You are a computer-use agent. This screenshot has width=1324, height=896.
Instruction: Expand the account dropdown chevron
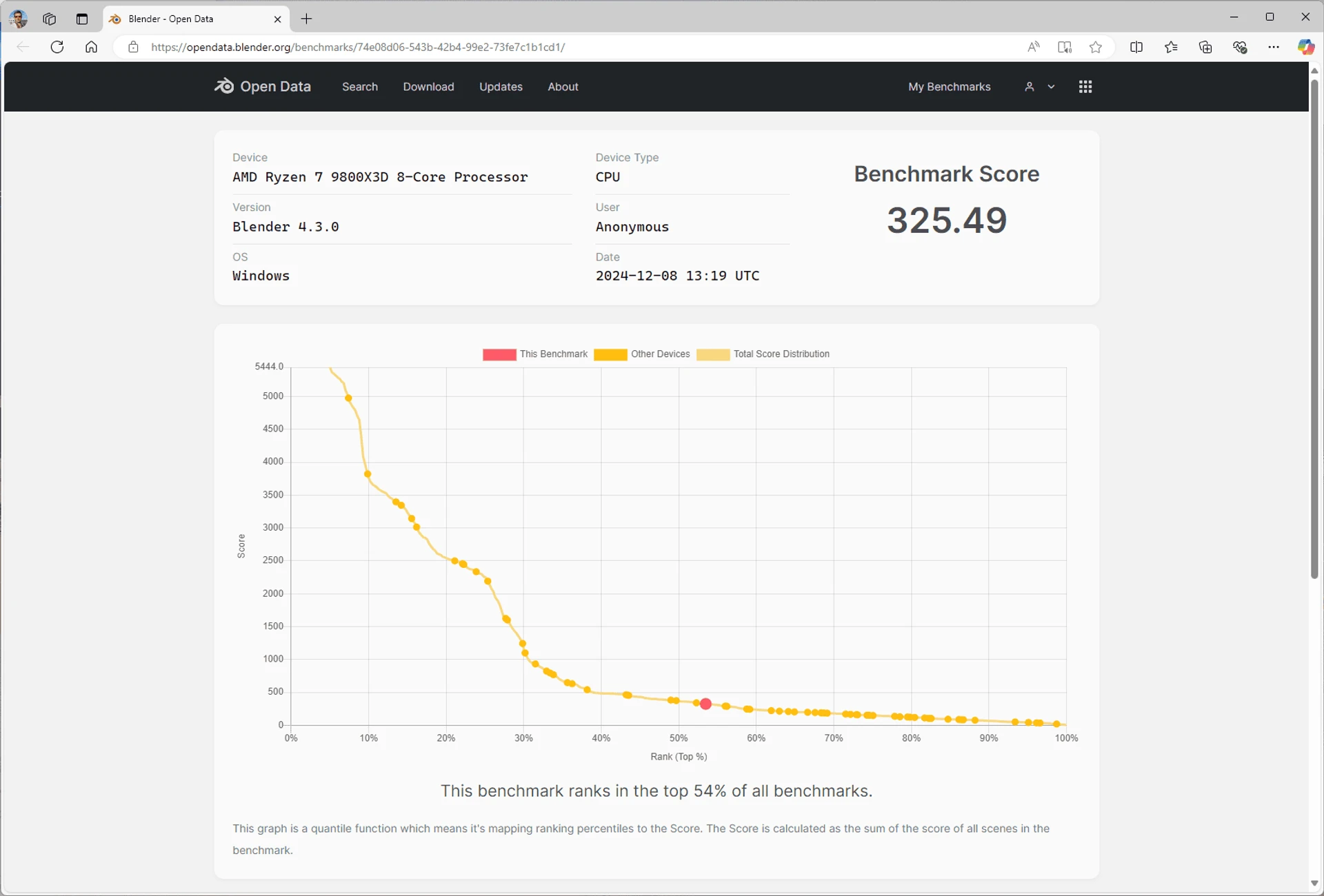1051,87
